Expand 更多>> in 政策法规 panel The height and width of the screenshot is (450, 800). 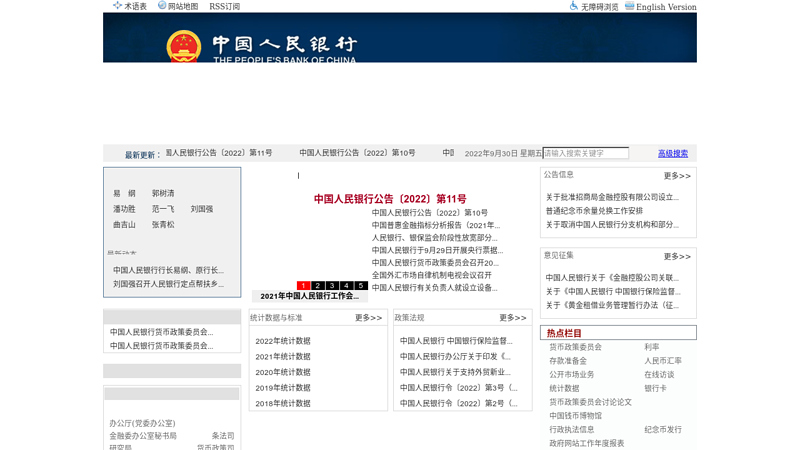[513, 318]
